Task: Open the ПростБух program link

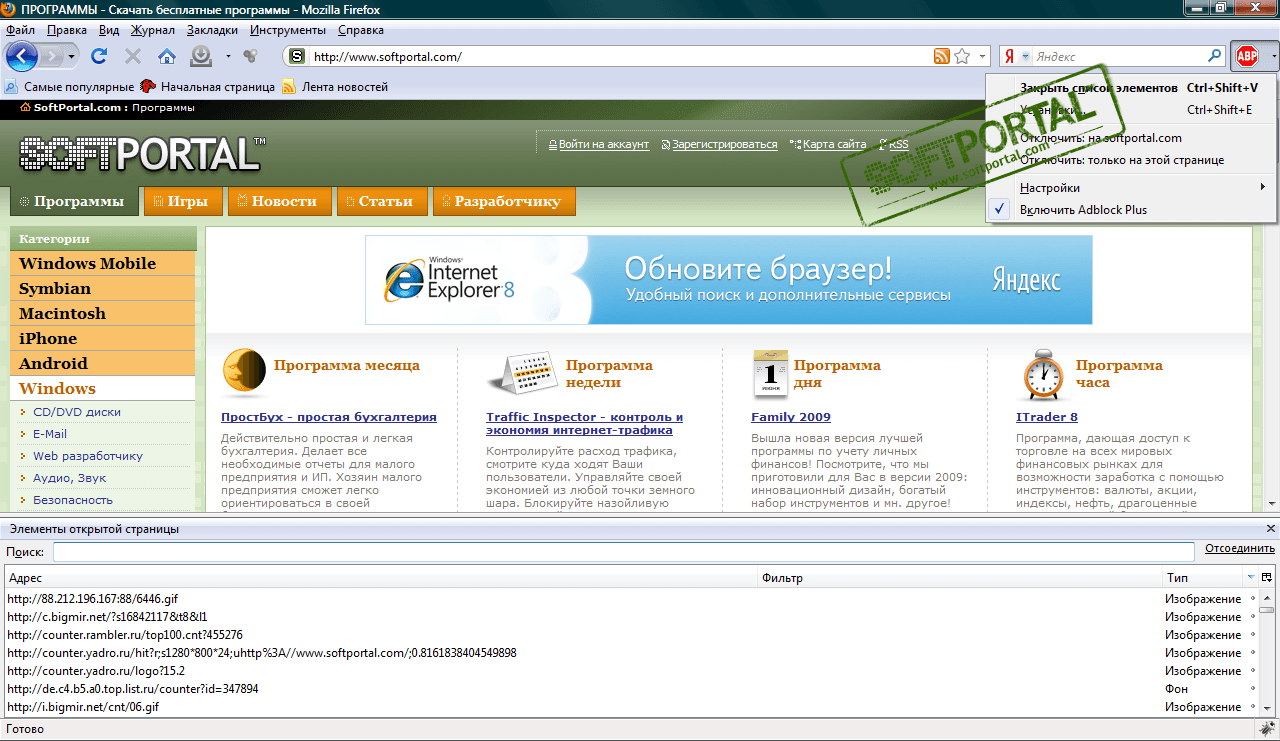Action: click(329, 417)
